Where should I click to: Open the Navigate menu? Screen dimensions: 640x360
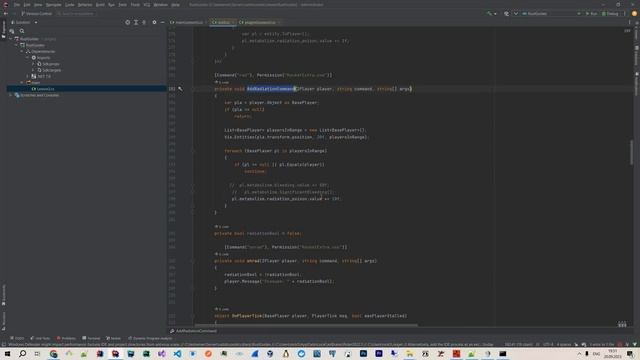[x=53, y=5]
